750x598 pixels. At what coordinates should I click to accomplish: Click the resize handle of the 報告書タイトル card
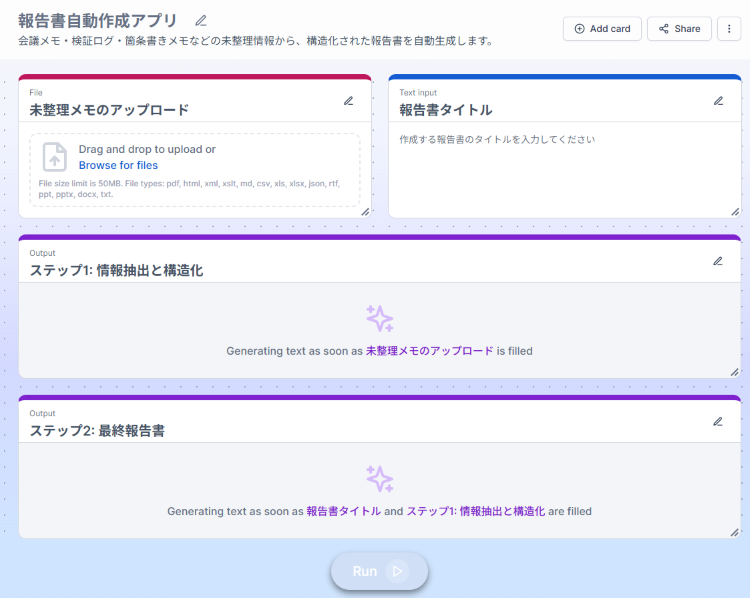point(735,211)
